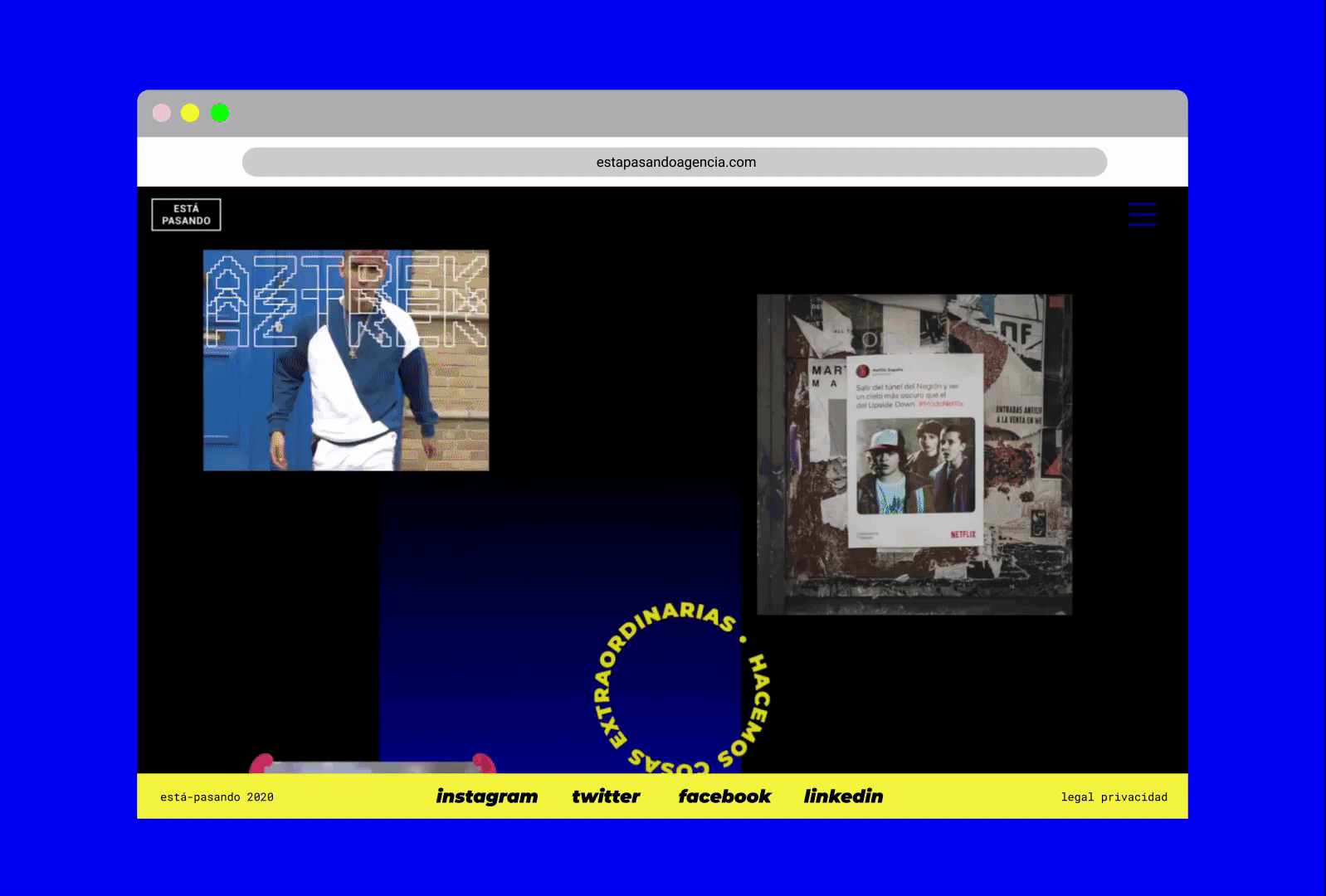Open the facebook footer link
Image resolution: width=1326 pixels, height=896 pixels.
pos(724,796)
